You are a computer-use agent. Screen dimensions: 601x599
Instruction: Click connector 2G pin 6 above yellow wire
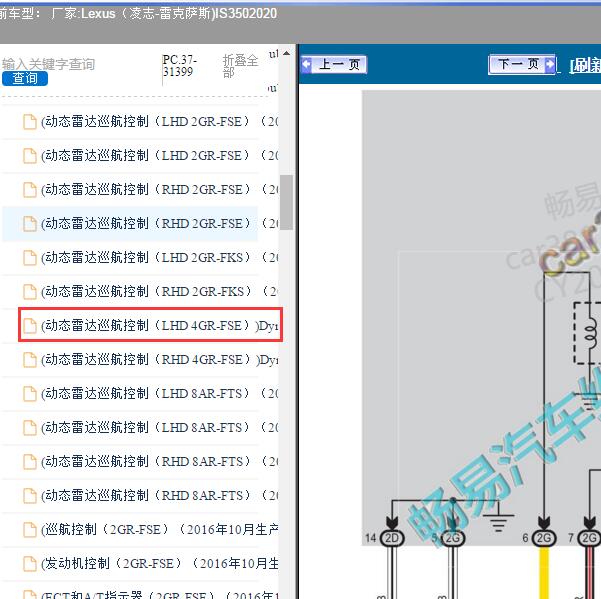pyautogui.click(x=544, y=538)
